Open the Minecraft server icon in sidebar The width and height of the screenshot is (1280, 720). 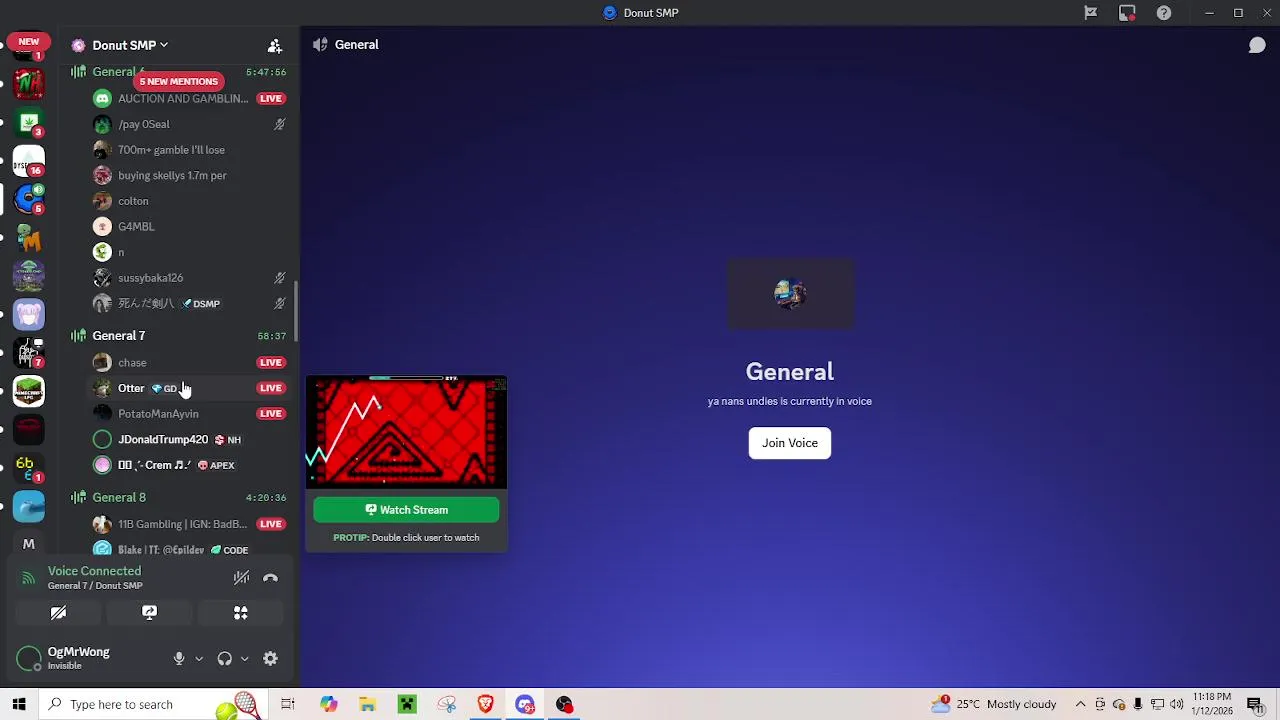[29, 391]
